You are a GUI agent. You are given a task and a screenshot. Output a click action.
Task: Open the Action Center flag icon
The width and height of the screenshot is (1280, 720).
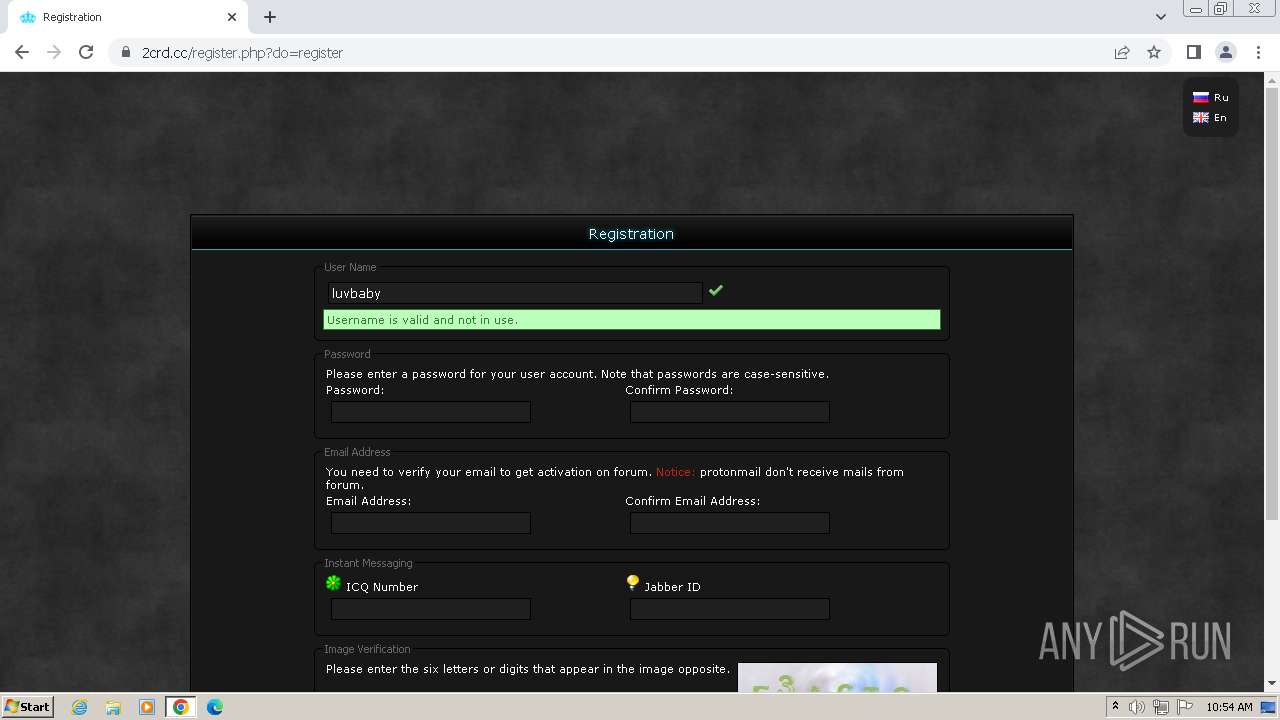coord(1183,707)
